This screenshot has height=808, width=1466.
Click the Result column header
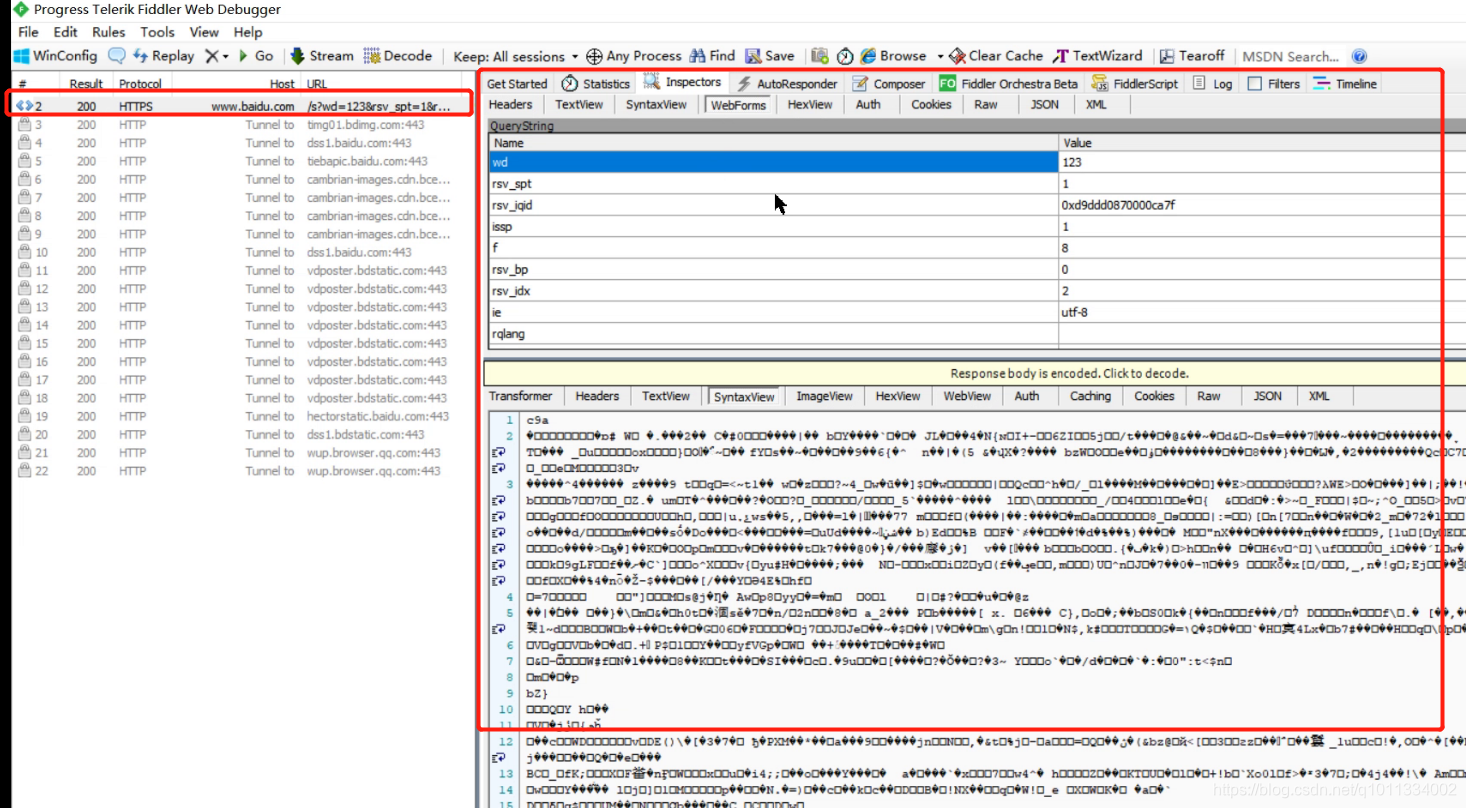coord(86,84)
